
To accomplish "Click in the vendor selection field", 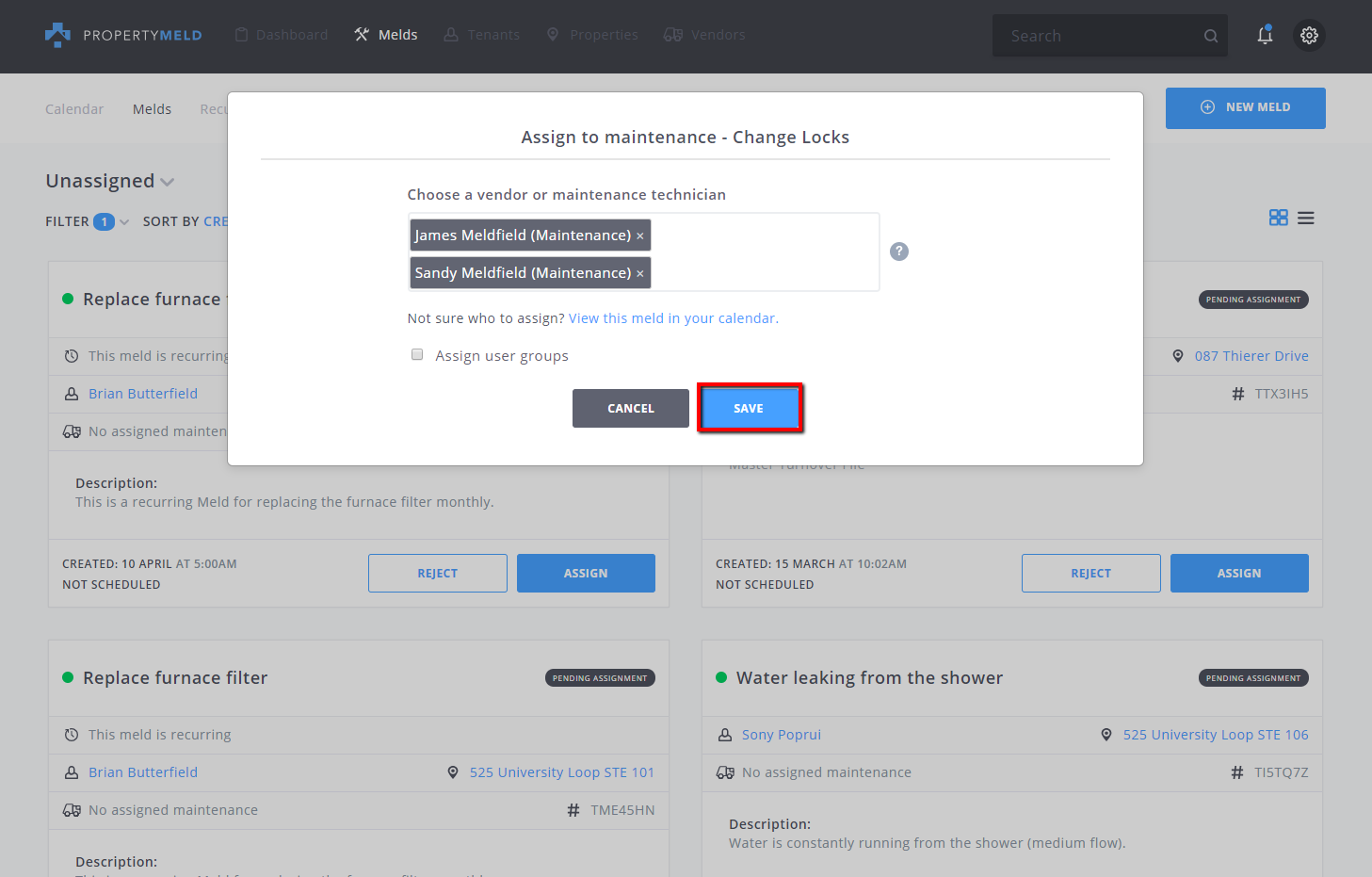I will (763, 252).
